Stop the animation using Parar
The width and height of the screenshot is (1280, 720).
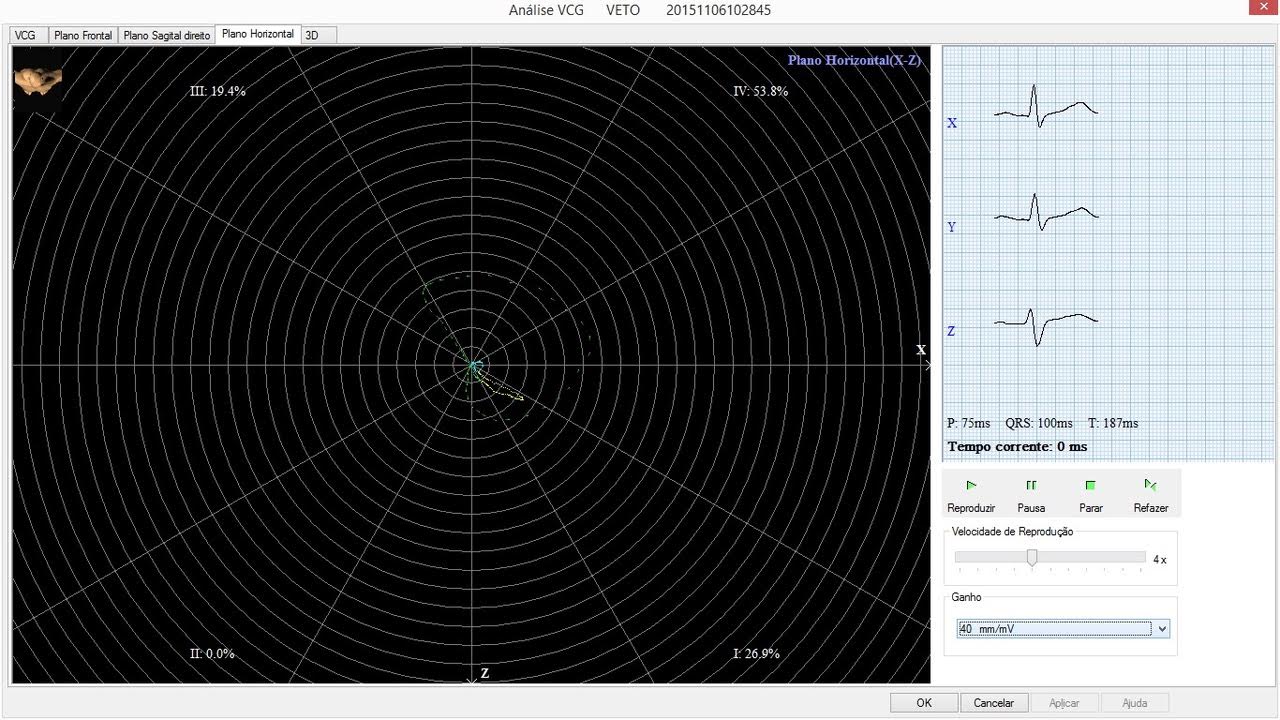pyautogui.click(x=1091, y=486)
